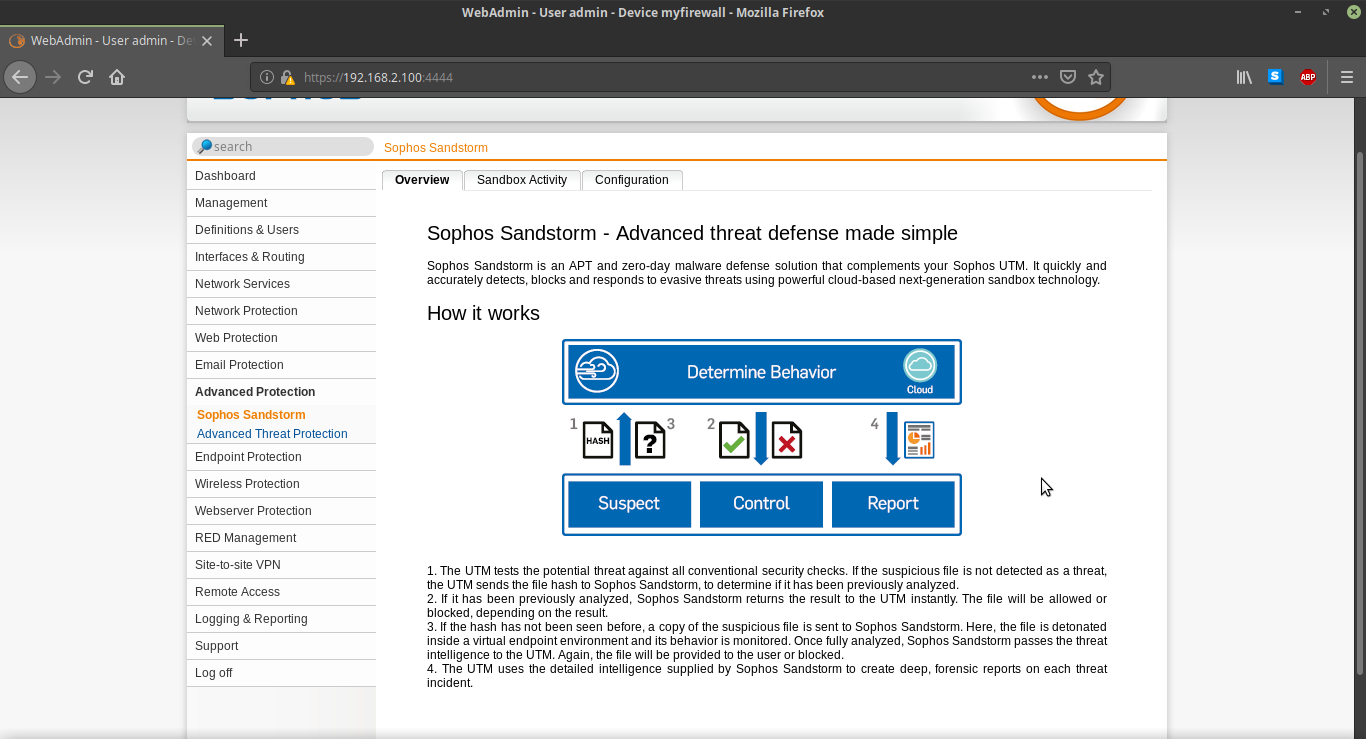Open Remote Access menu
The image size is (1366, 739).
281,592
